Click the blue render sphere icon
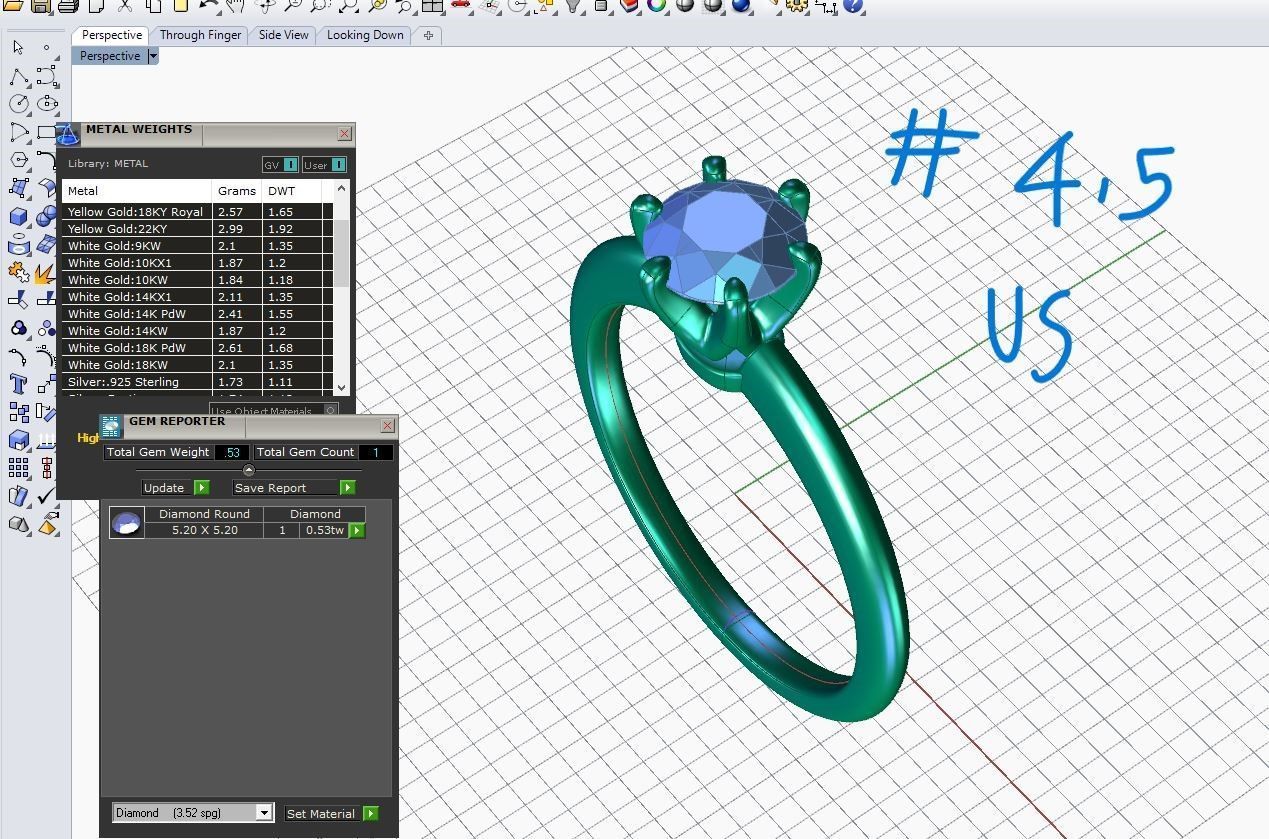The image size is (1269, 839). coord(741,6)
